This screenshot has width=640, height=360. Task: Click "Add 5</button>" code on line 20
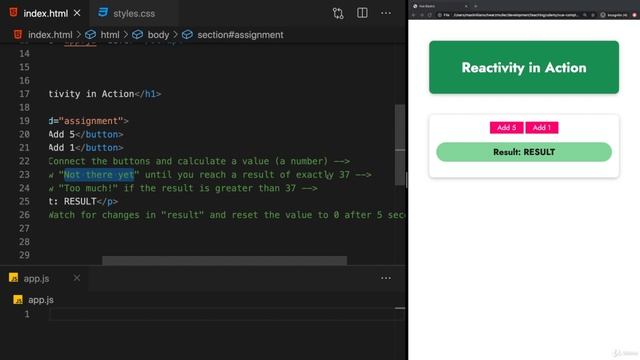click(x=86, y=134)
